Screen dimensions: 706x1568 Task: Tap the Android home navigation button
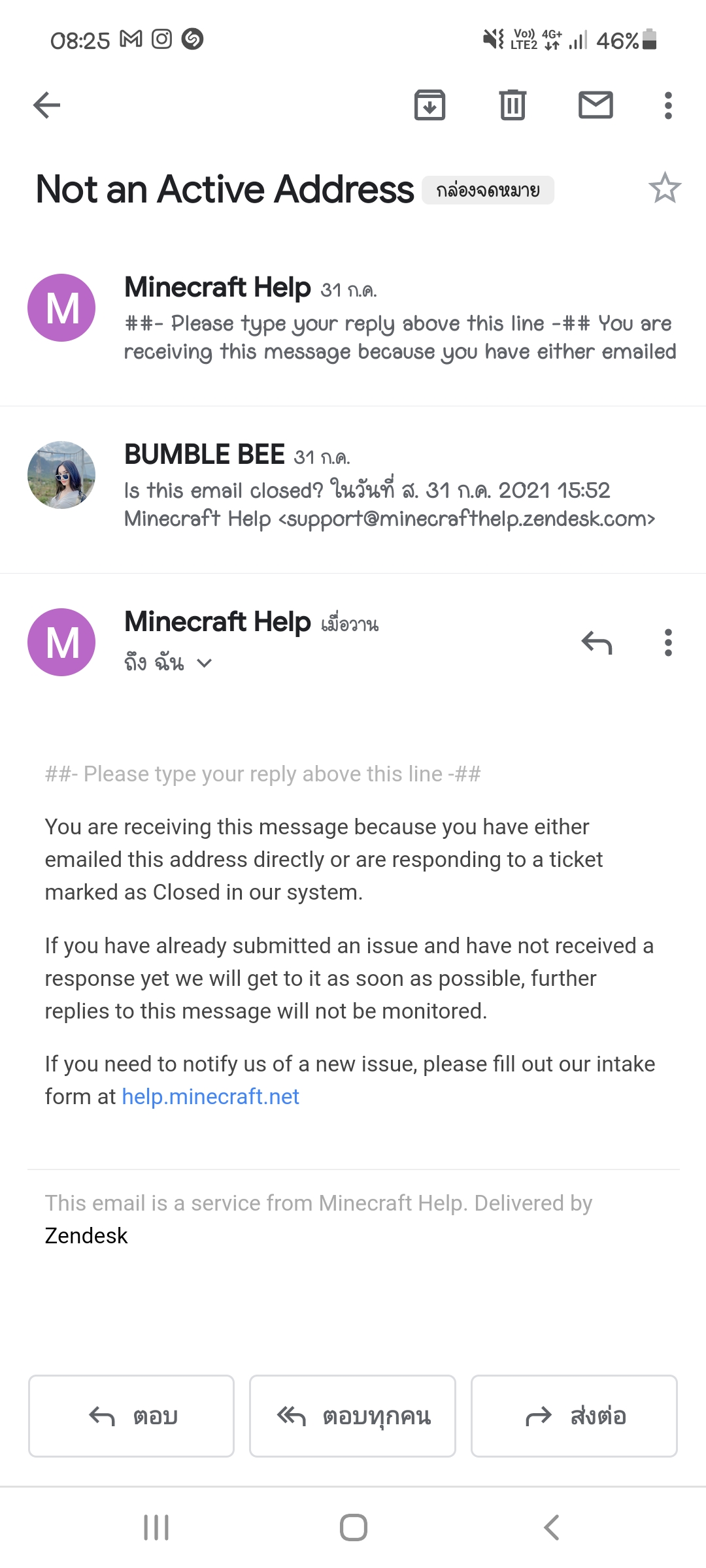point(353,1527)
